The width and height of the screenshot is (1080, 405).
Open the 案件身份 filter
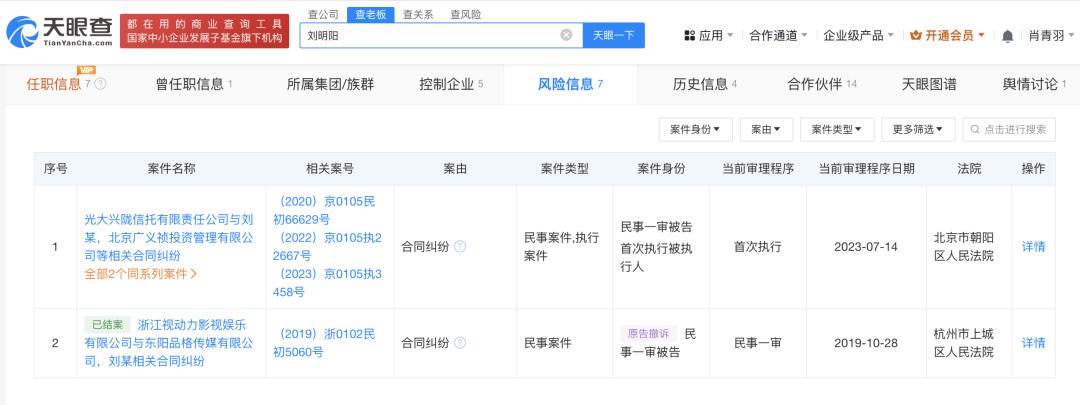696,129
